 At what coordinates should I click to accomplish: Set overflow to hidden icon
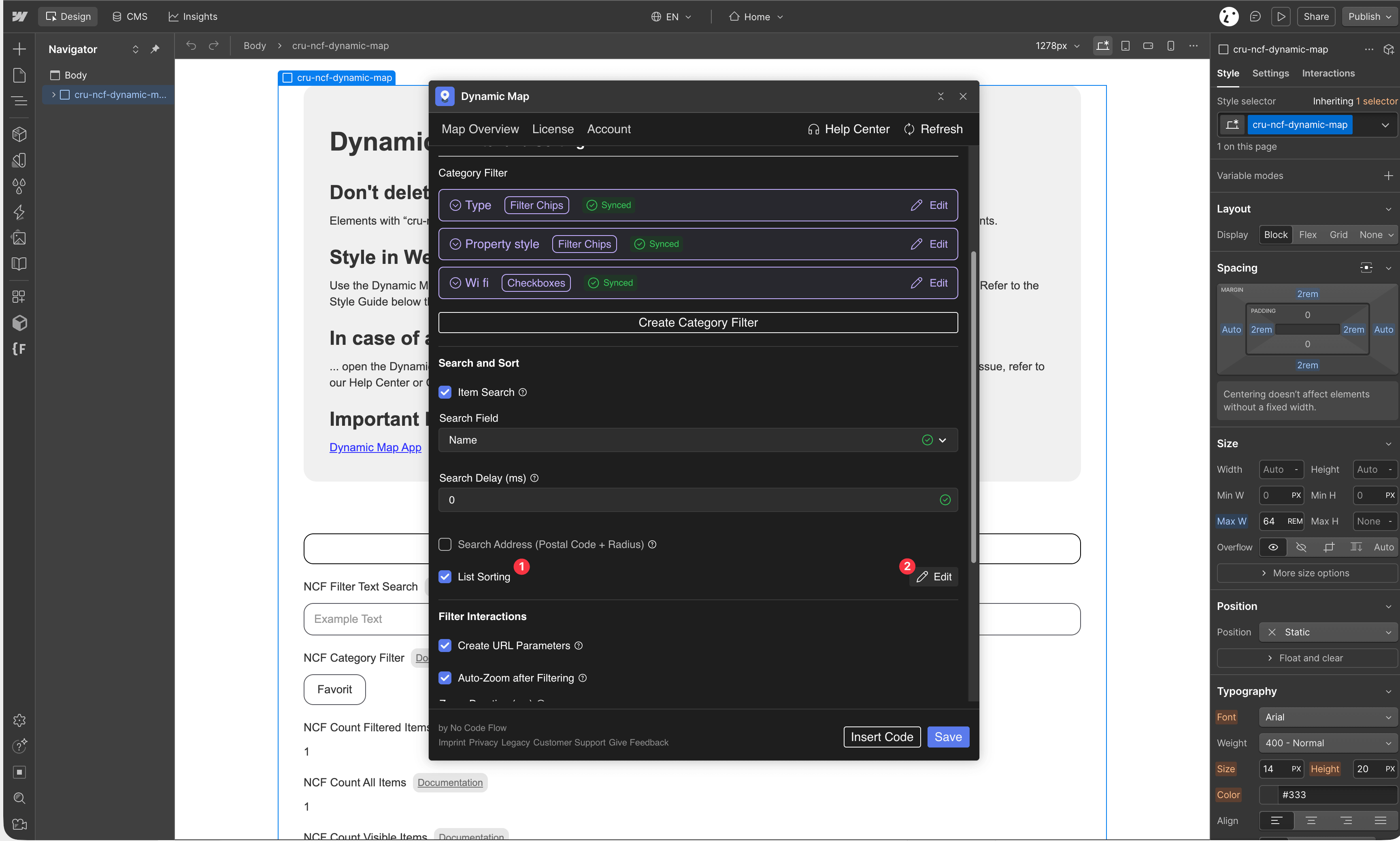coord(1301,547)
